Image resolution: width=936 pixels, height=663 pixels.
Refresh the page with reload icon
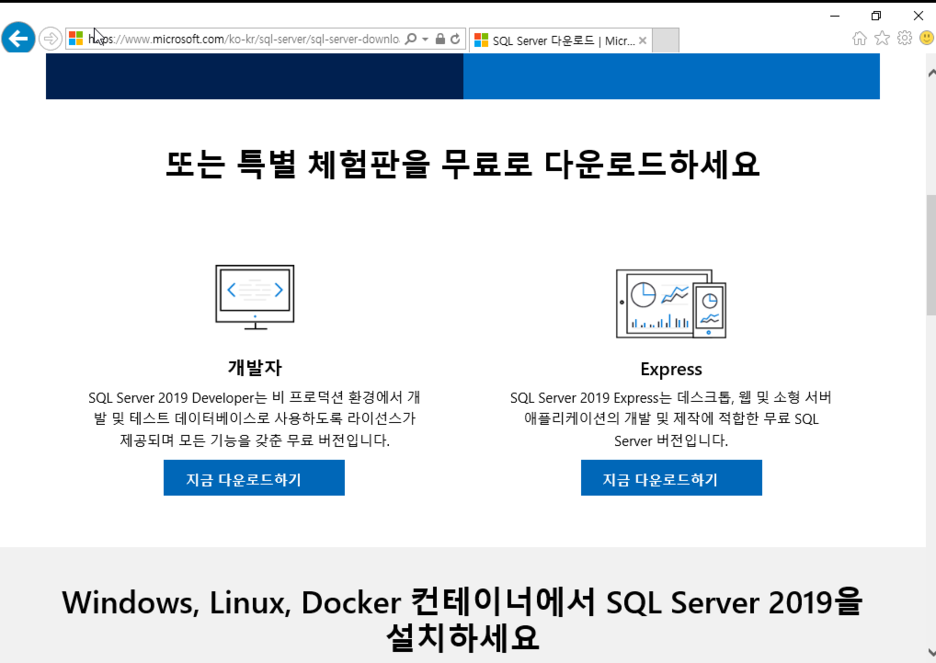point(455,39)
